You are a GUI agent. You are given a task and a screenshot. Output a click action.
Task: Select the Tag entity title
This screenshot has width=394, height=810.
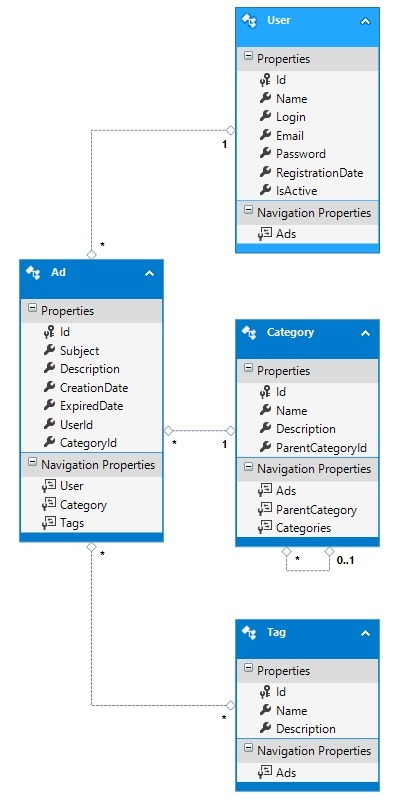tap(276, 632)
